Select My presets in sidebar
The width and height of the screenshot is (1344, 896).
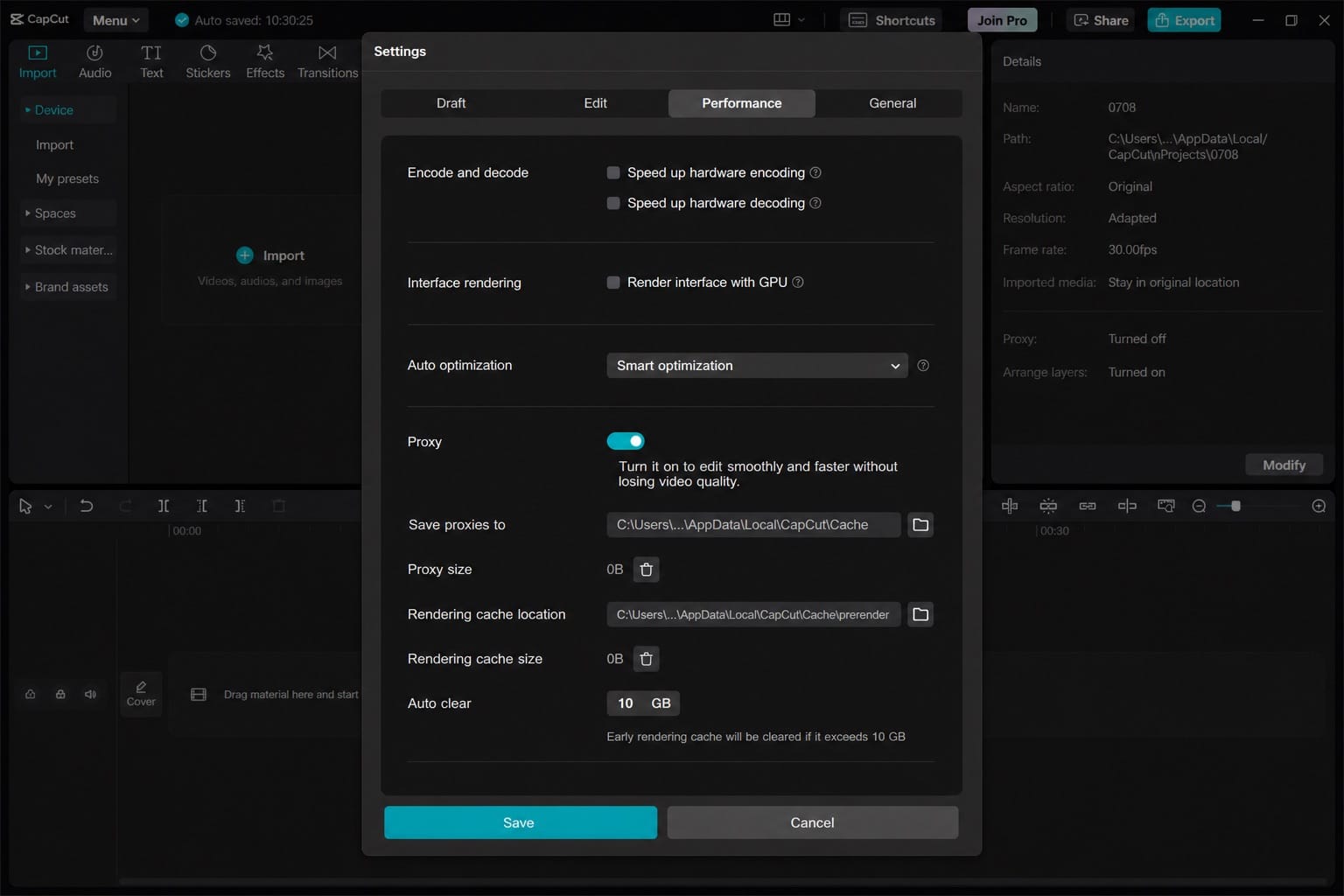tap(67, 178)
